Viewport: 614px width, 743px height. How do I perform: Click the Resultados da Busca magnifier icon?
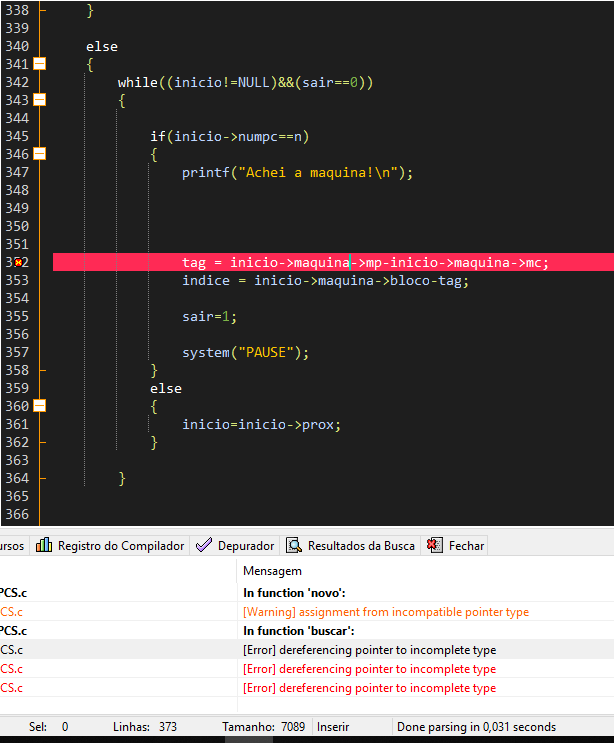pyautogui.click(x=294, y=545)
